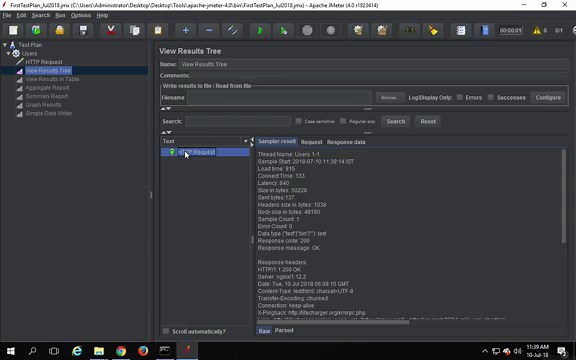Open the function helper list icon
The height and width of the screenshot is (360, 576).
click(x=461, y=30)
